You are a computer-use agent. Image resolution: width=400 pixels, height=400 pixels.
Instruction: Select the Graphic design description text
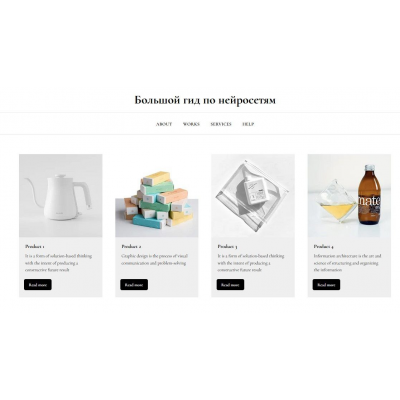pos(154,260)
